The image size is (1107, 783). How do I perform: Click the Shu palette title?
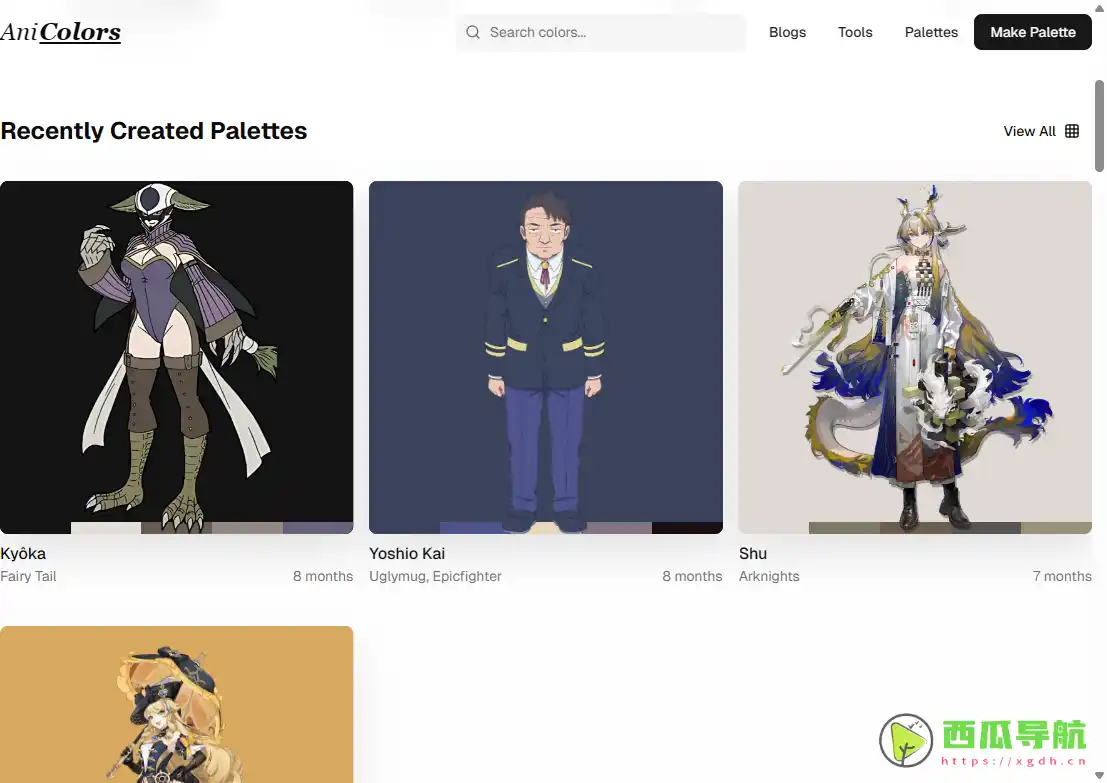[x=753, y=554]
